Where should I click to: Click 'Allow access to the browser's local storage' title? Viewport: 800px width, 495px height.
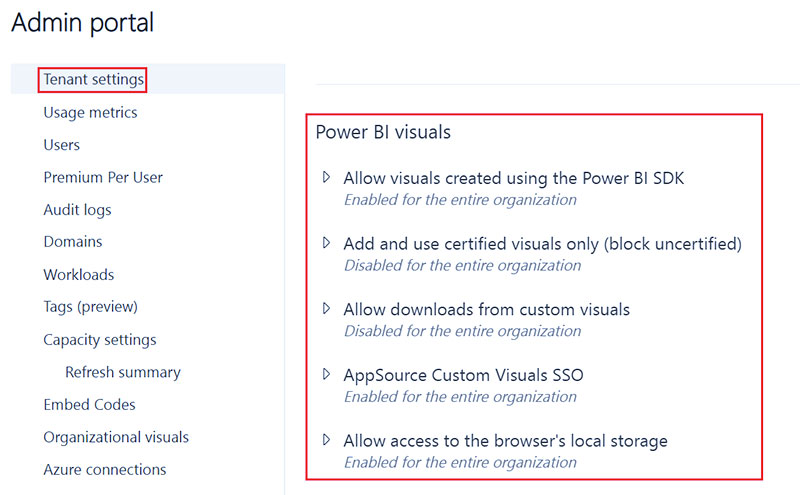[506, 441]
